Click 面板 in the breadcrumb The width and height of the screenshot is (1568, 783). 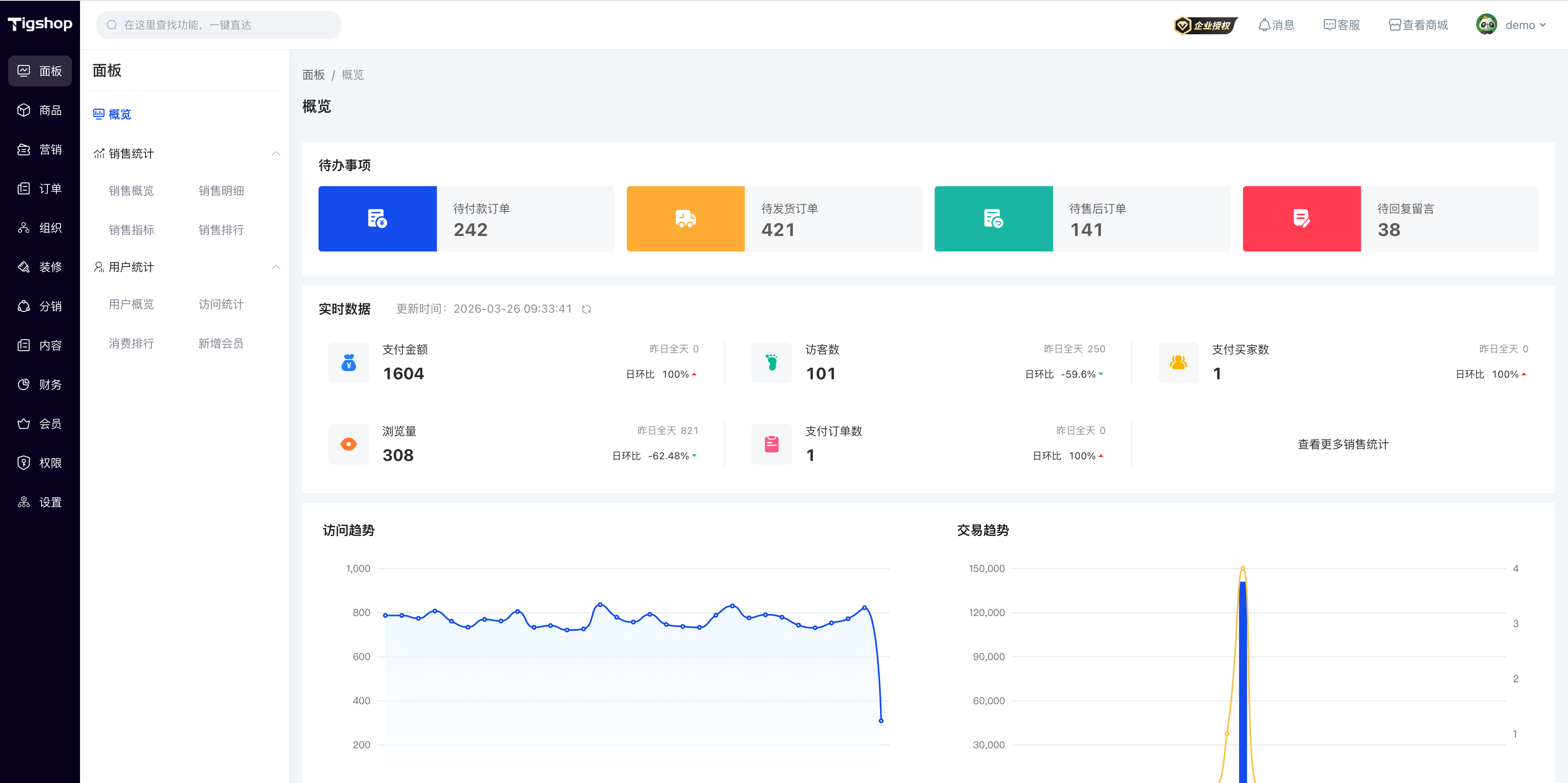314,75
